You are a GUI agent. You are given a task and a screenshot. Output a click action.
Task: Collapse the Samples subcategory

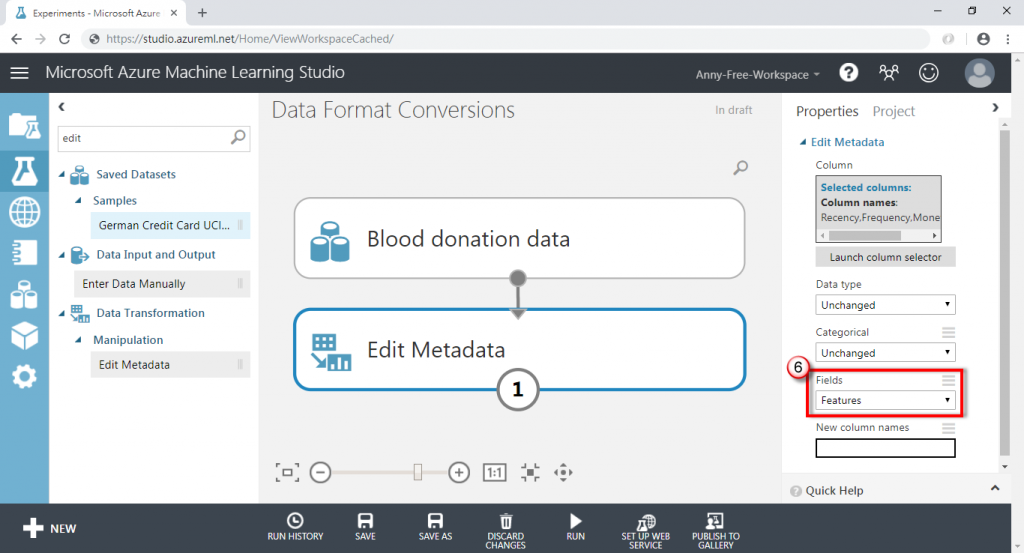78,200
